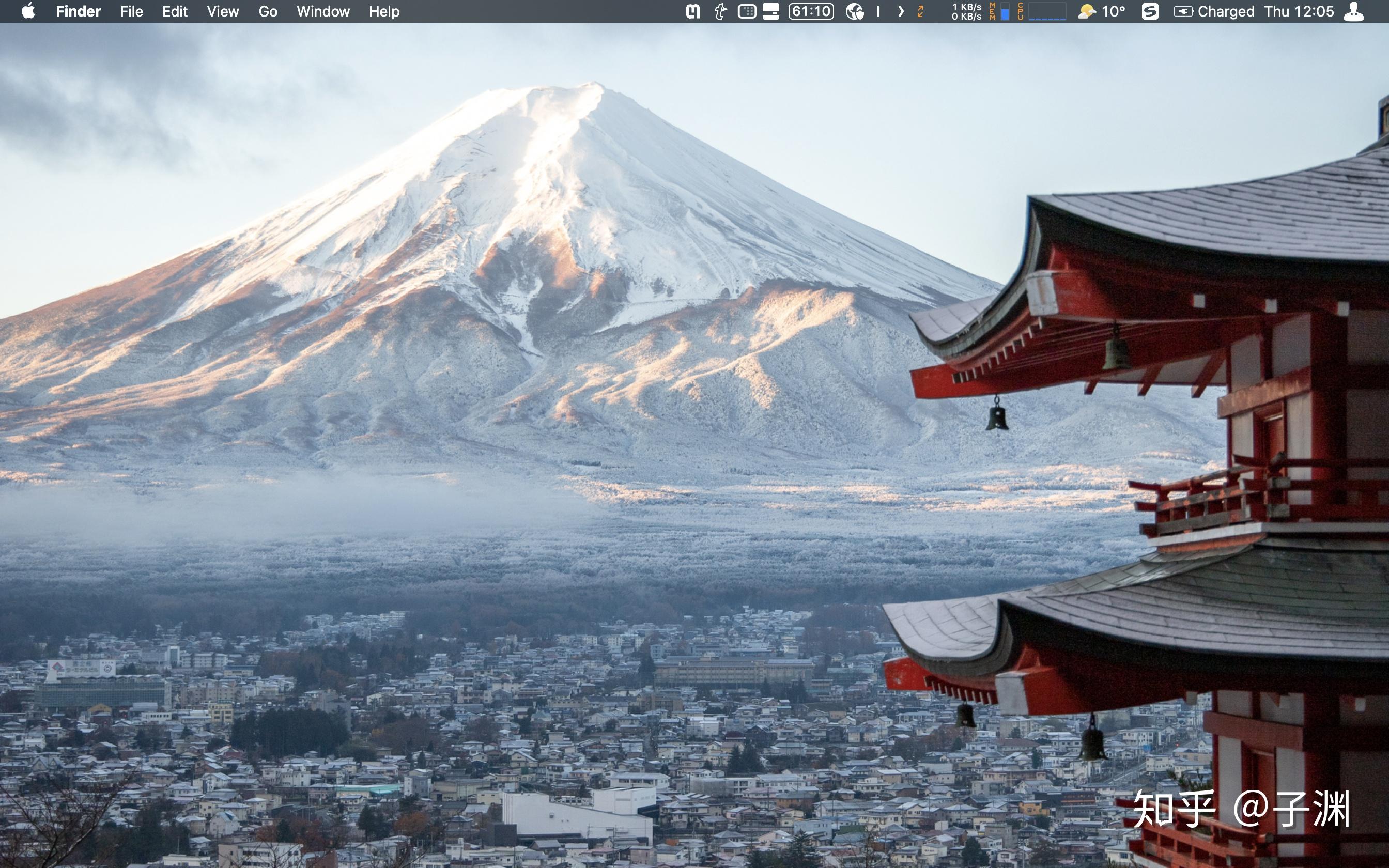Open the Help menu
The image size is (1389, 868).
[384, 11]
